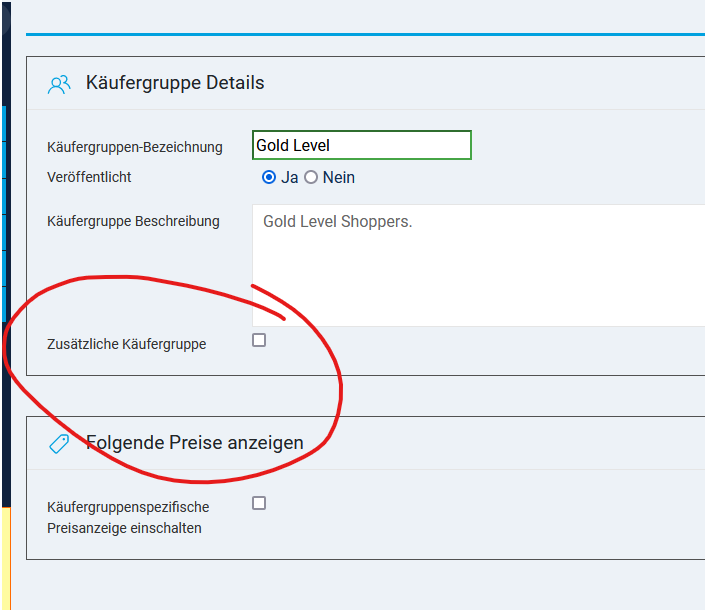Screen dimensions: 705x610
Task: Click the Veröffentlicht label
Action: pos(89,177)
